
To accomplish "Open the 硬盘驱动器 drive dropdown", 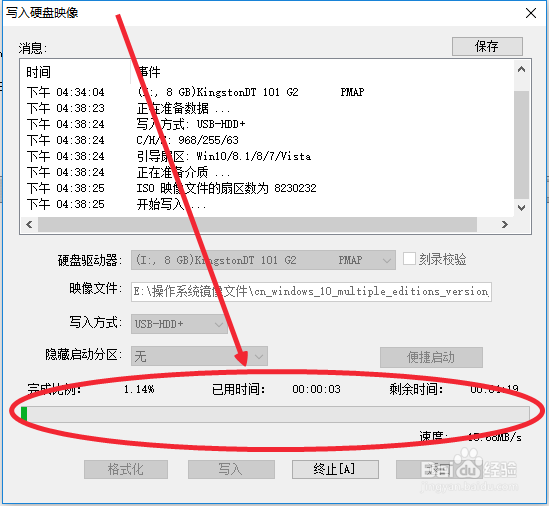I will (263, 260).
